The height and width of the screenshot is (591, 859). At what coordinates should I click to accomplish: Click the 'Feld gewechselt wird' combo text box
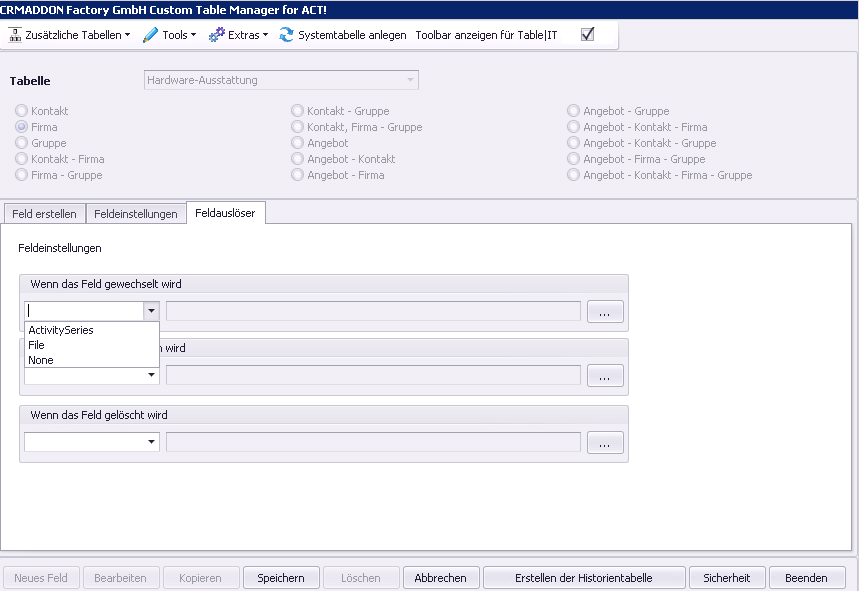tap(84, 311)
